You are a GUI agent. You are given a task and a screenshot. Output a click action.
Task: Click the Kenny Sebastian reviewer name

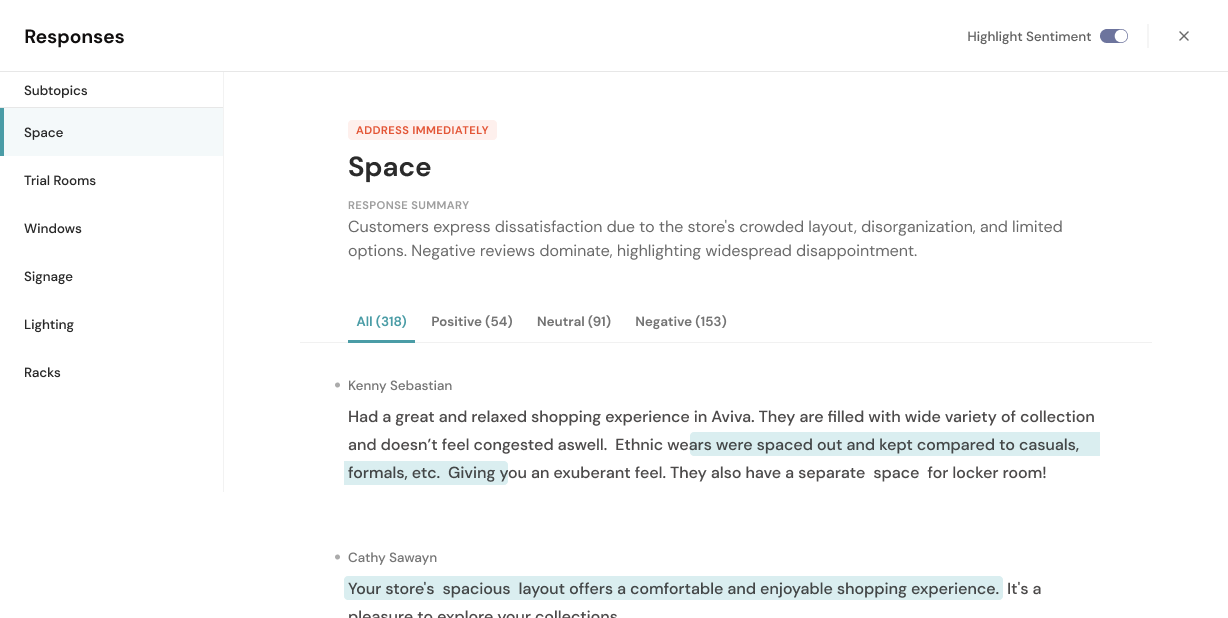click(400, 385)
